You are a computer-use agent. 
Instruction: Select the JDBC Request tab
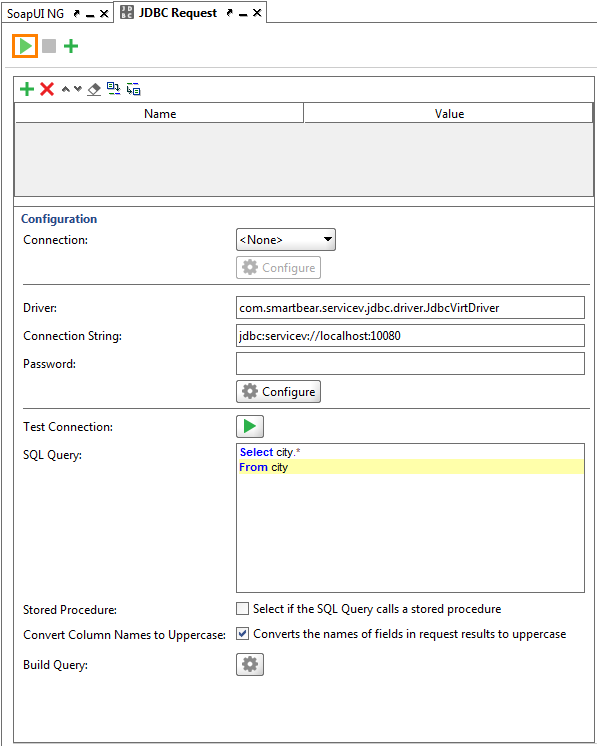(177, 13)
